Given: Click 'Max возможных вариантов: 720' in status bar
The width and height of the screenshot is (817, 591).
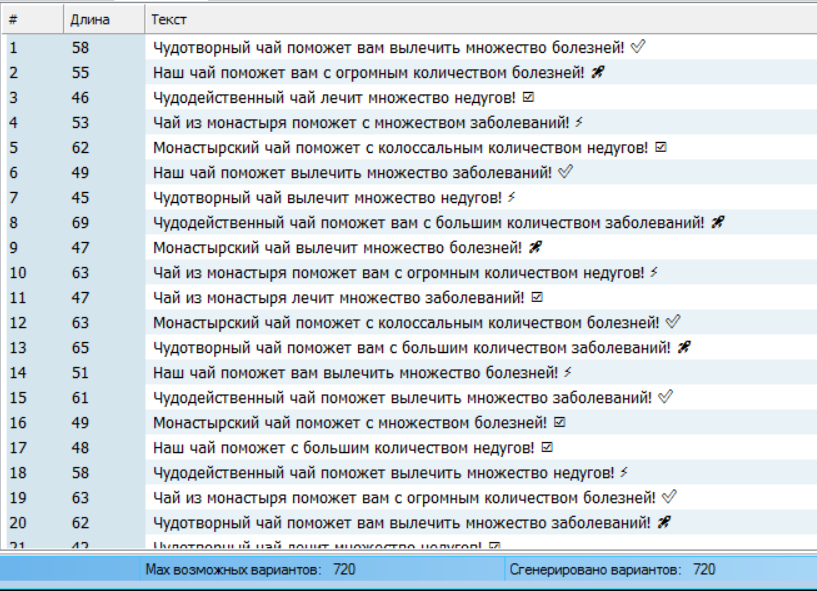Looking at the screenshot, I should click(250, 570).
